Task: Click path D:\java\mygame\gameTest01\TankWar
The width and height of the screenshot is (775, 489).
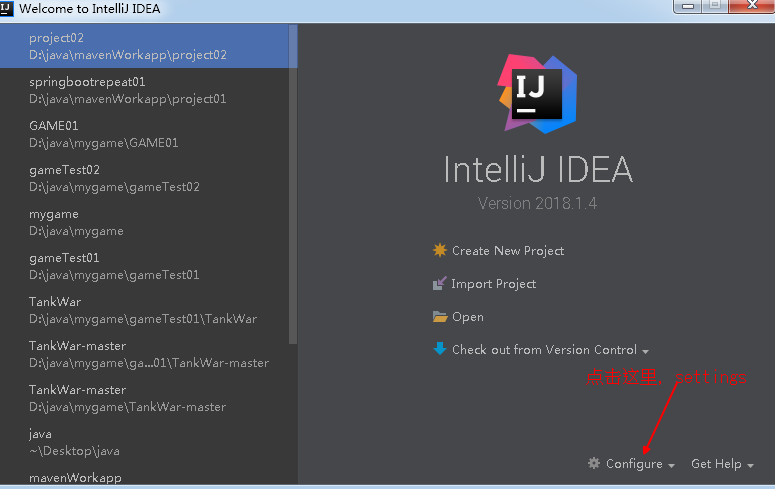Action: coord(143,319)
